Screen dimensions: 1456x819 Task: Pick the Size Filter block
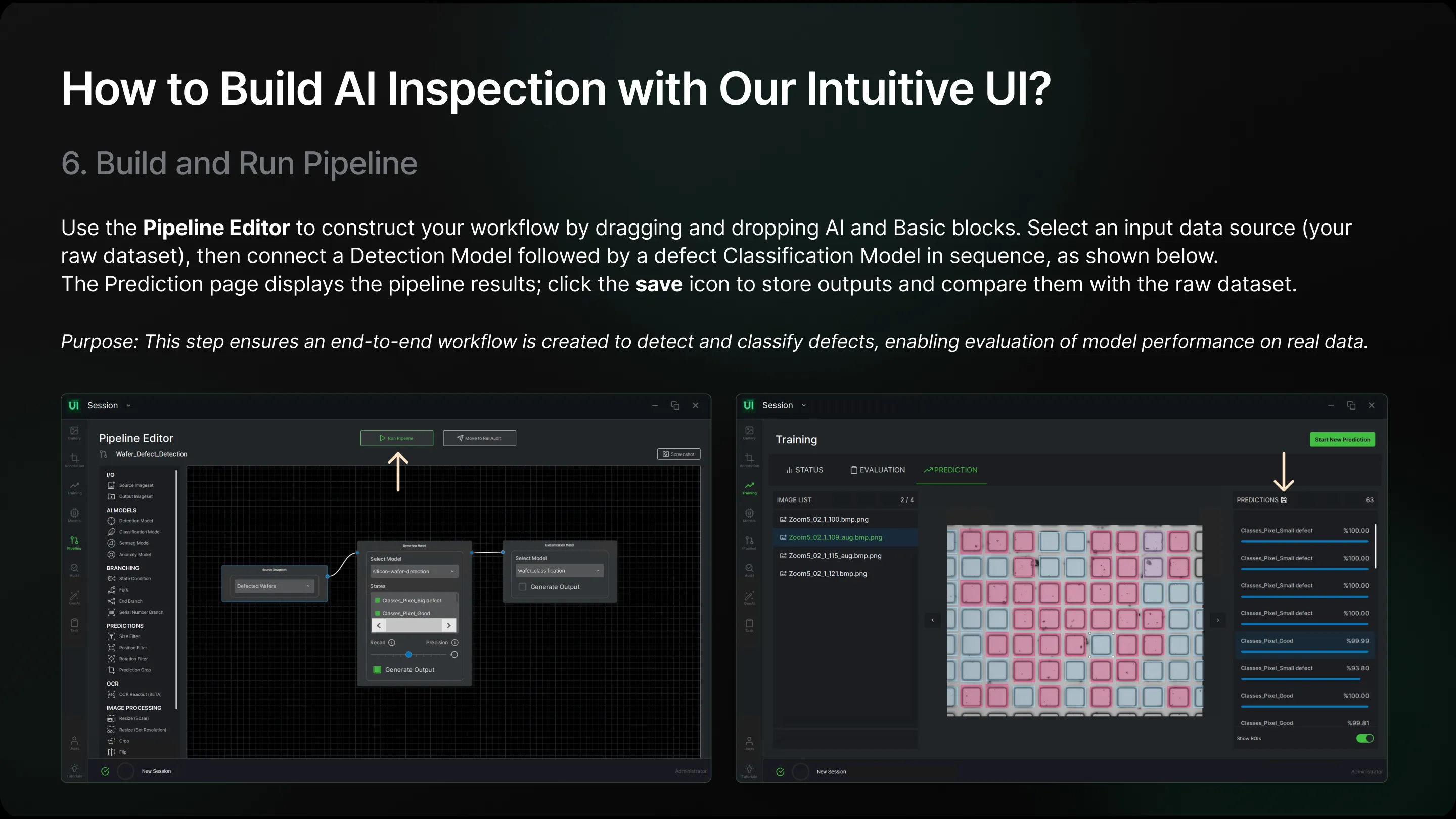[123, 636]
